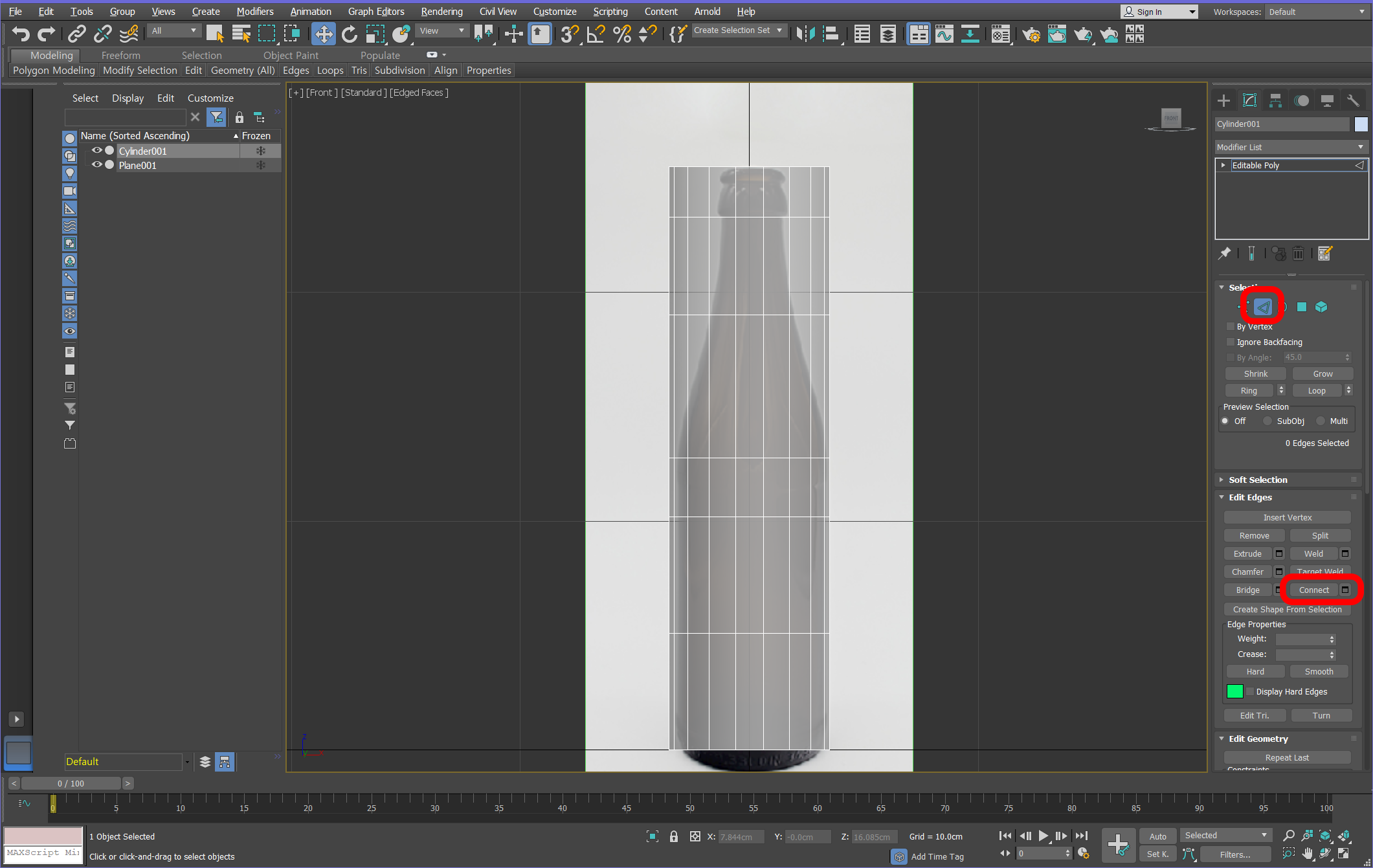This screenshot has height=868, width=1373.
Task: Switch to Polygon sub-object level icon
Action: [1302, 307]
